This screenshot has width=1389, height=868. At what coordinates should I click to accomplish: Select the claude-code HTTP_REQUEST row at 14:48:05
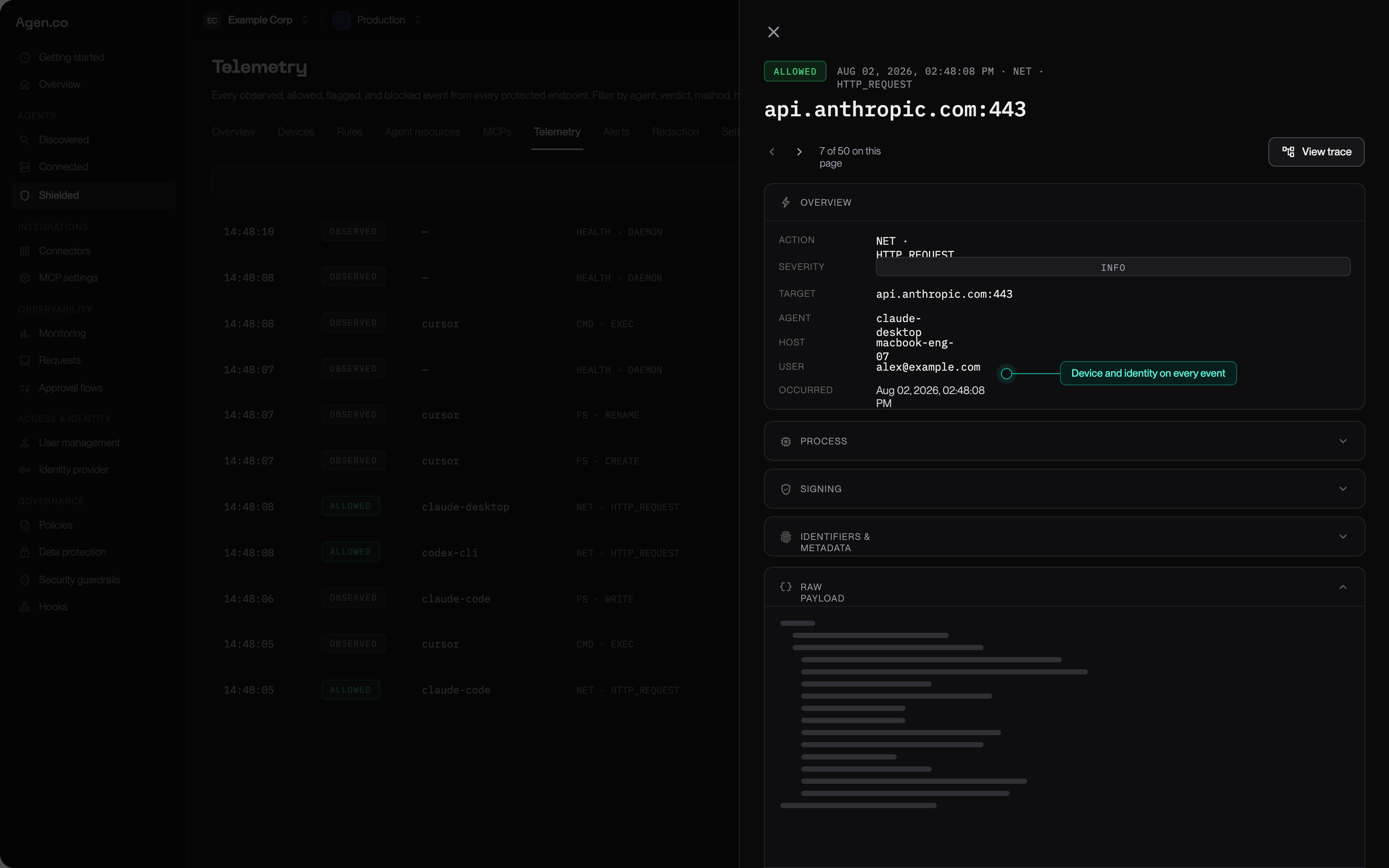pyautogui.click(x=475, y=690)
